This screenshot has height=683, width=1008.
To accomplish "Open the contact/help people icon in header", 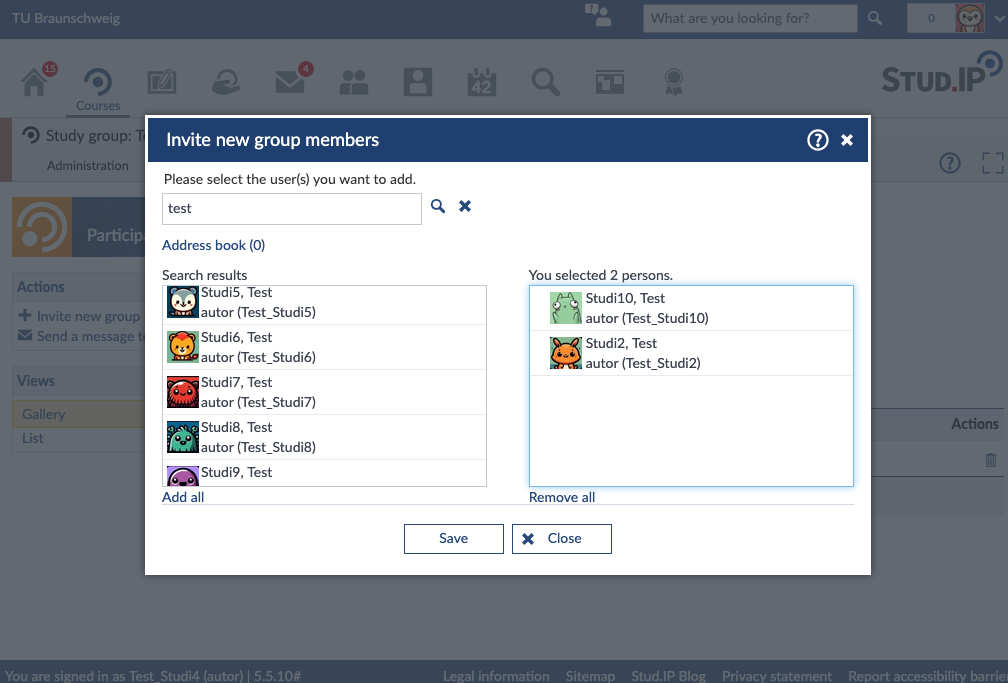I will click(x=598, y=16).
